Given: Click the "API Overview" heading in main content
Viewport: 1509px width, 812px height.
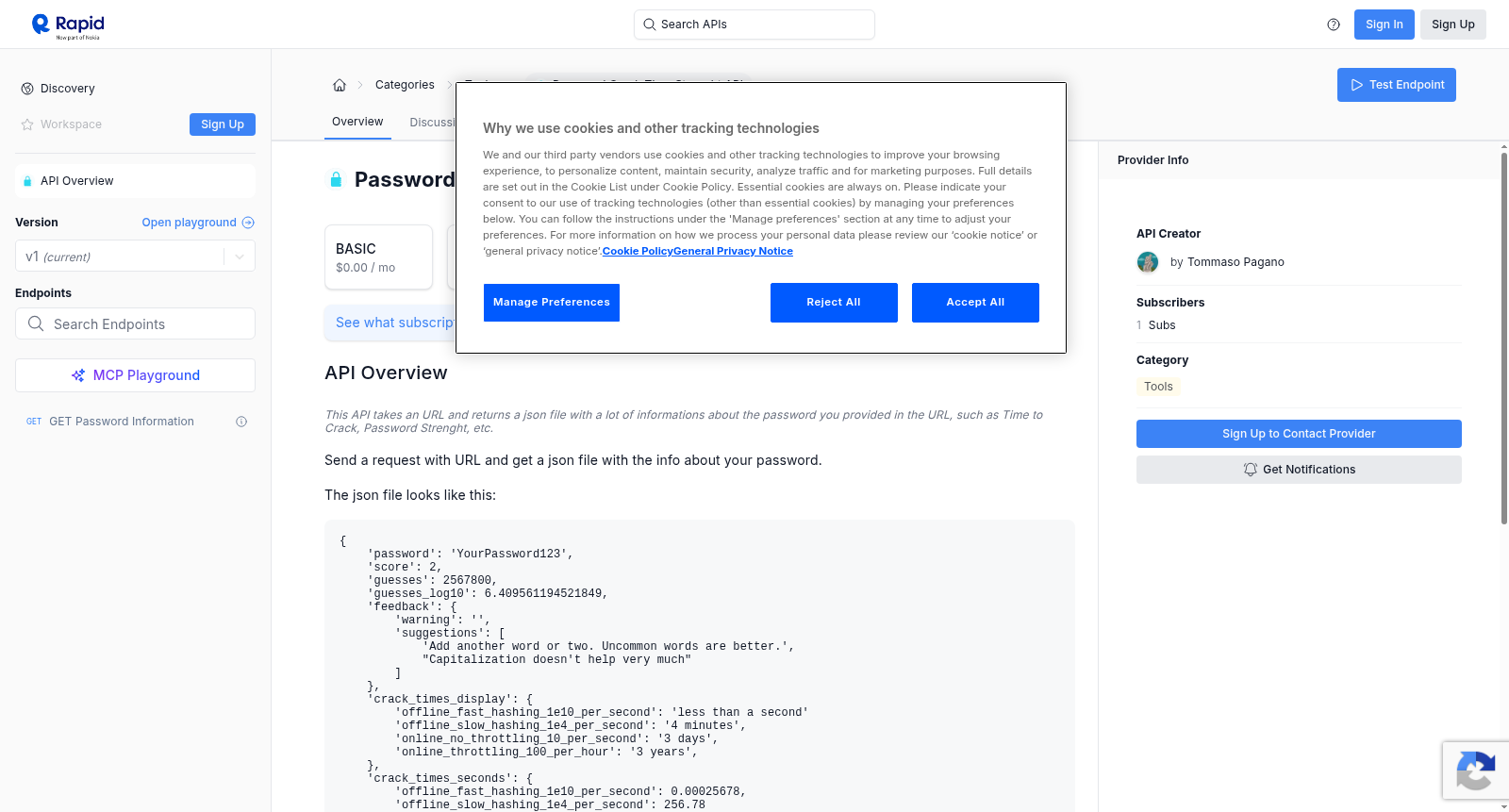Looking at the screenshot, I should pyautogui.click(x=386, y=373).
